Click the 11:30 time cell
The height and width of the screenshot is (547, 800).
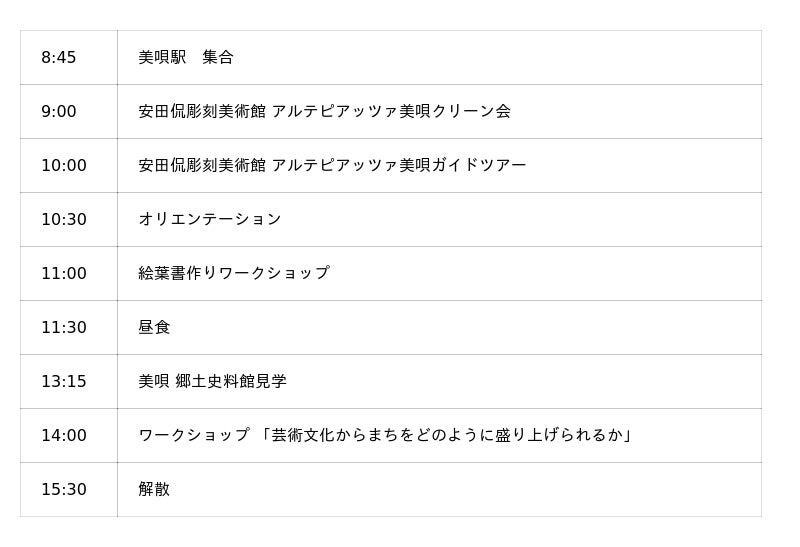pyautogui.click(x=69, y=328)
